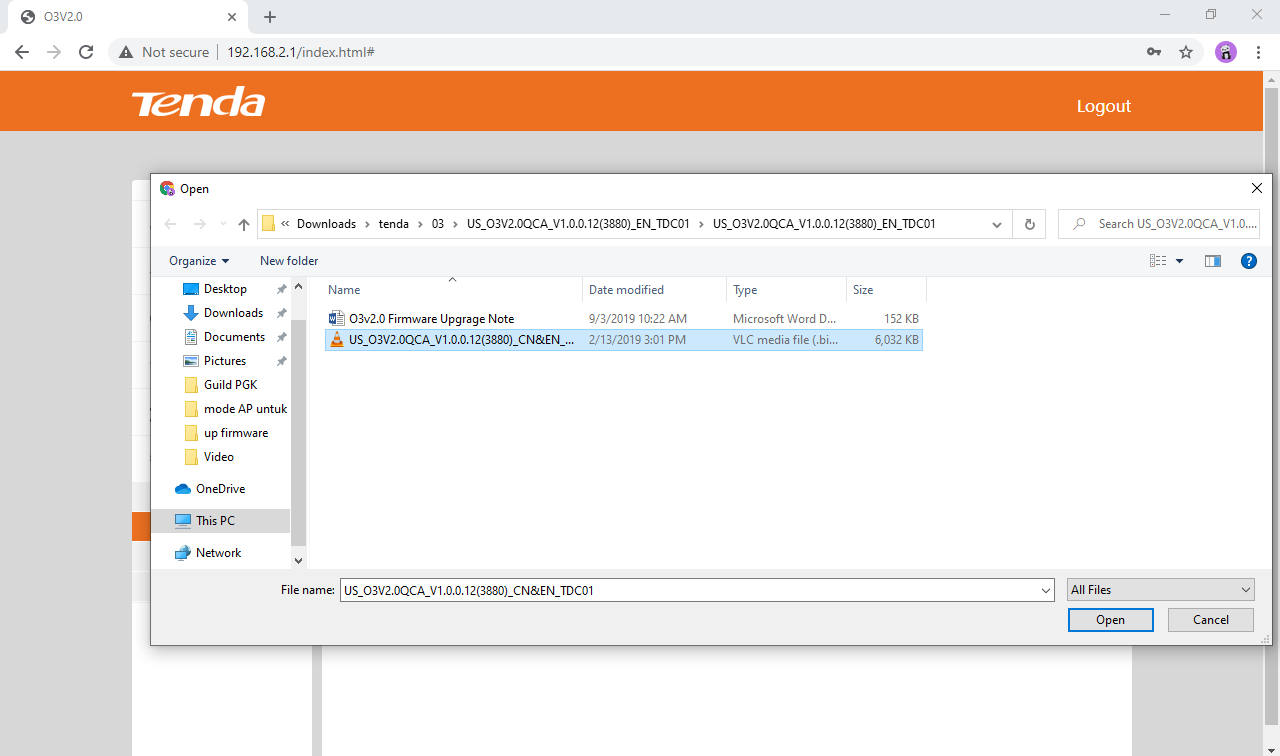Navigate to Downloads in breadcrumb
The height and width of the screenshot is (756, 1280).
(326, 224)
